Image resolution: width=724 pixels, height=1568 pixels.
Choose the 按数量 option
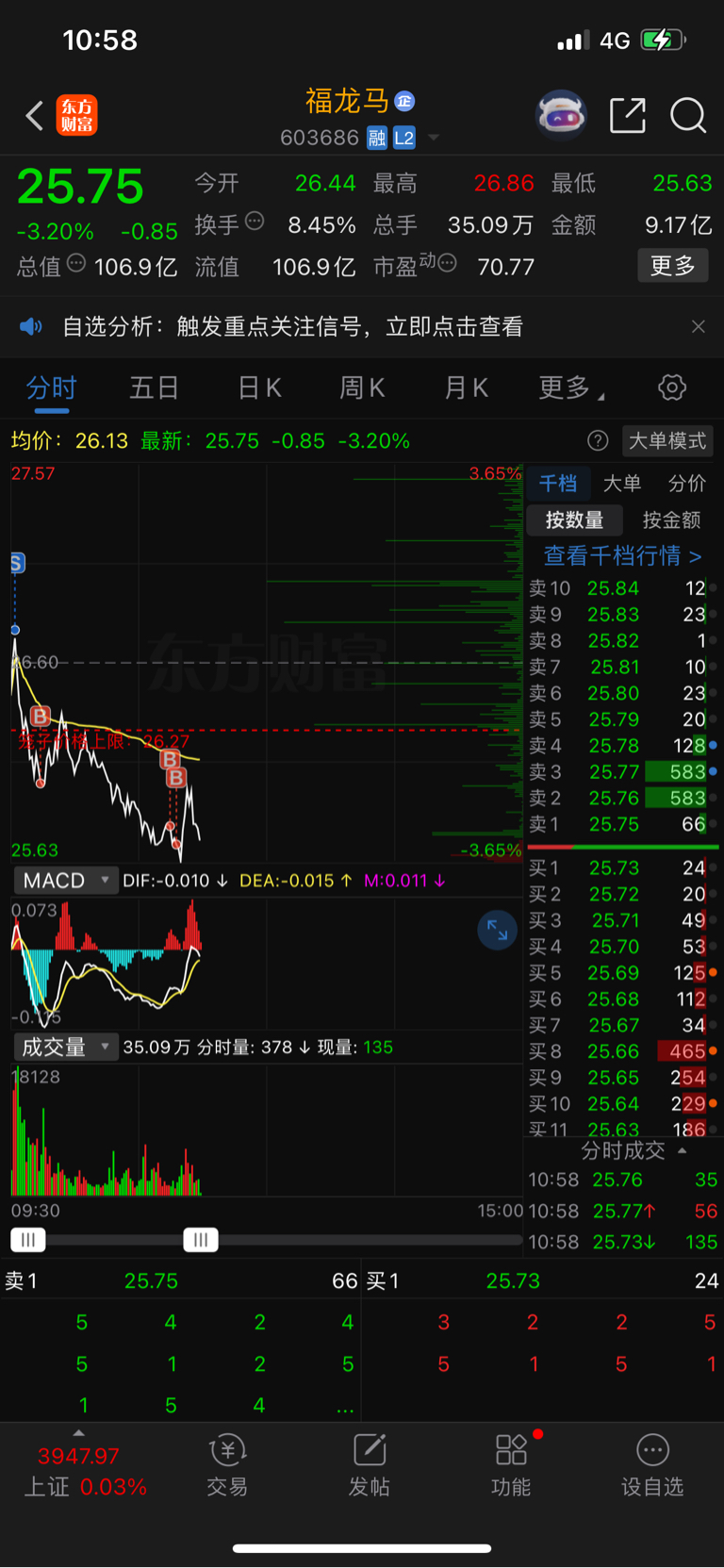point(574,520)
